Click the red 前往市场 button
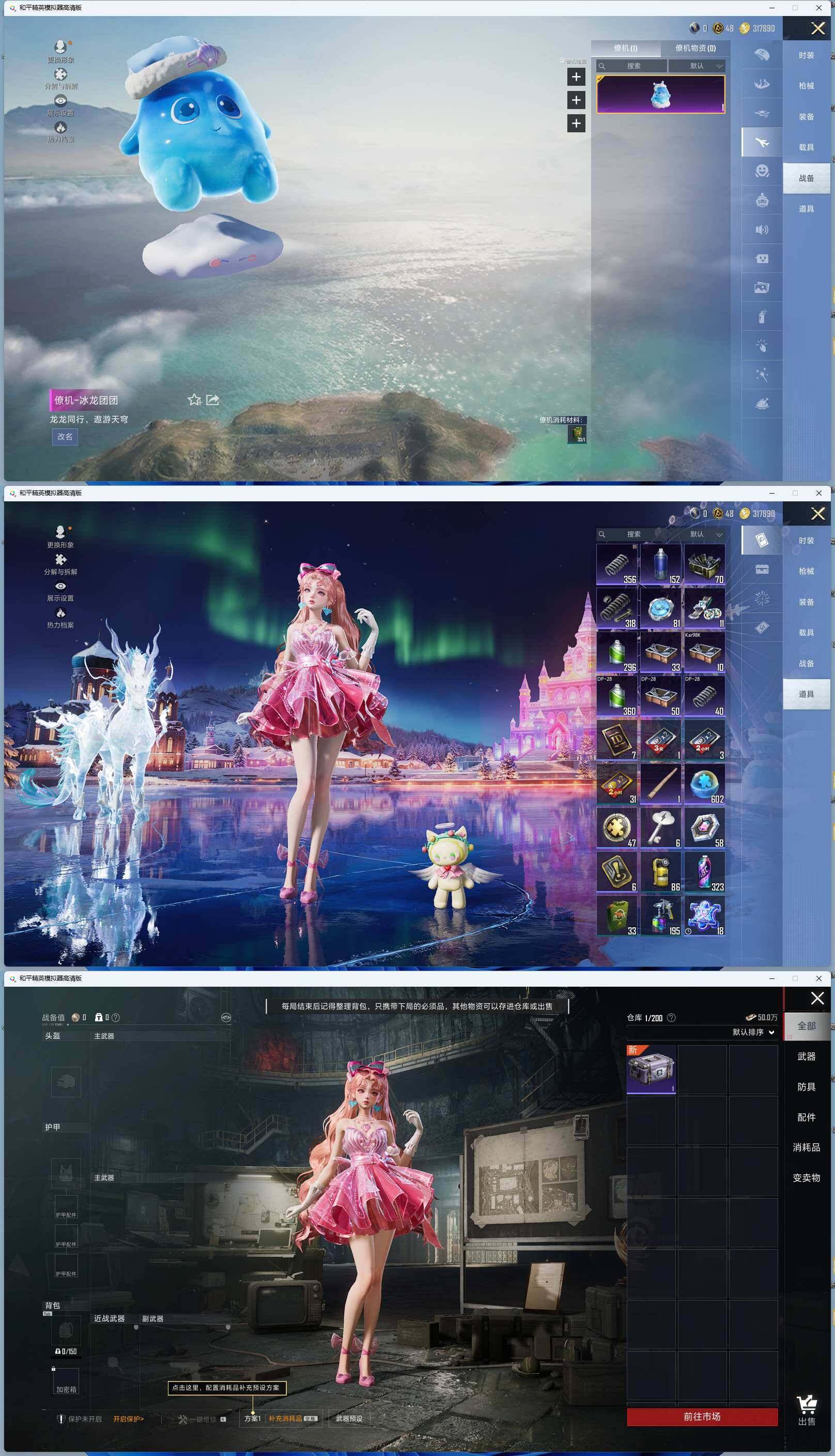 [x=702, y=1416]
